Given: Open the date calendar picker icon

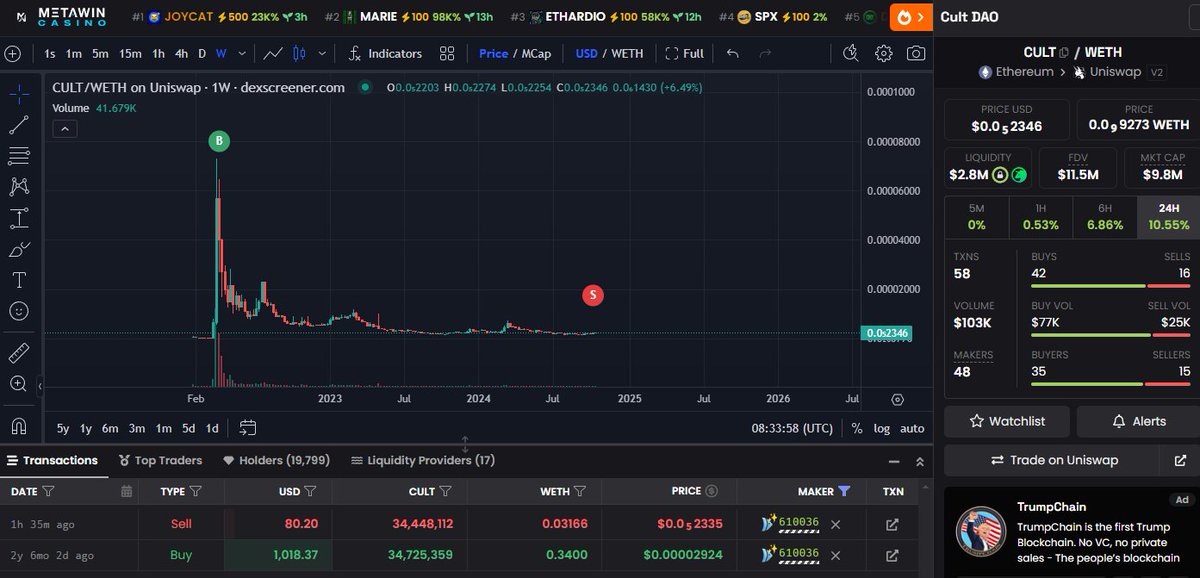Looking at the screenshot, I should [x=126, y=491].
